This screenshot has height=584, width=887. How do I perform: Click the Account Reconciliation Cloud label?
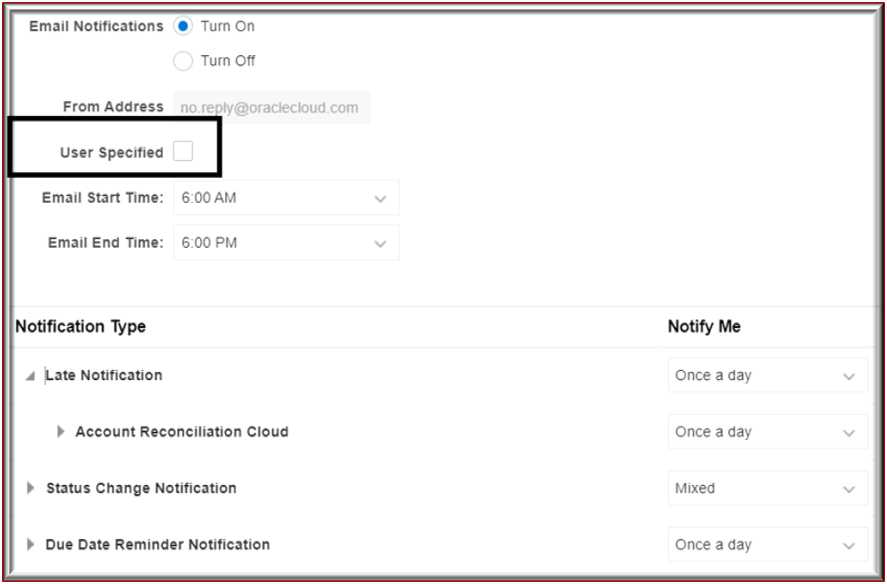[x=182, y=432]
